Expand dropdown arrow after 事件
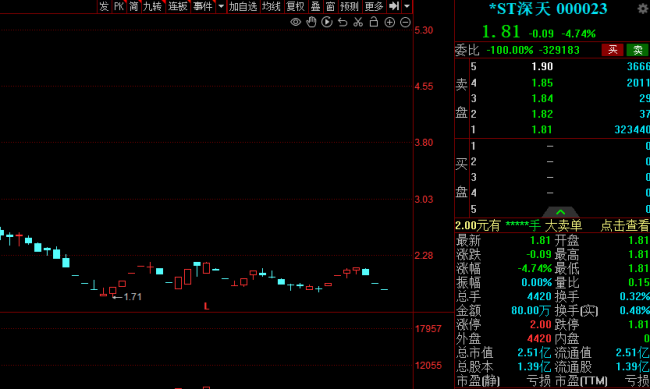 click(x=221, y=6)
